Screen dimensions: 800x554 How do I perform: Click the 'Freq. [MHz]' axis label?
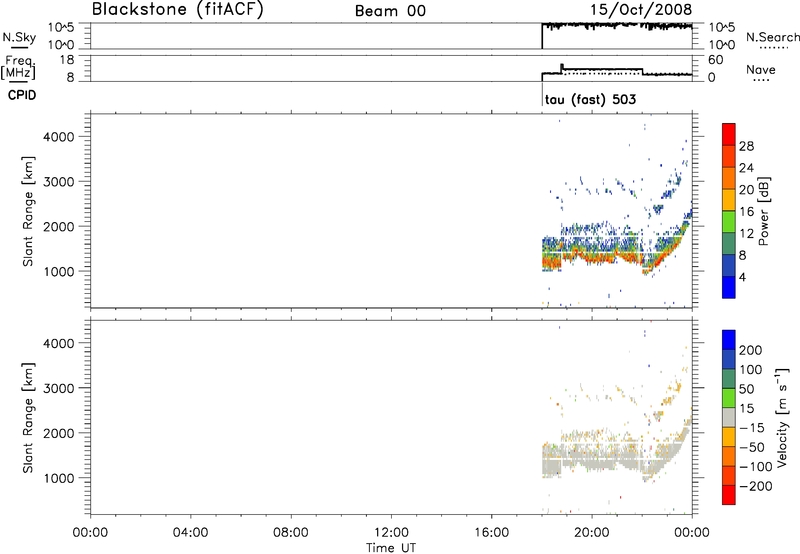18,67
